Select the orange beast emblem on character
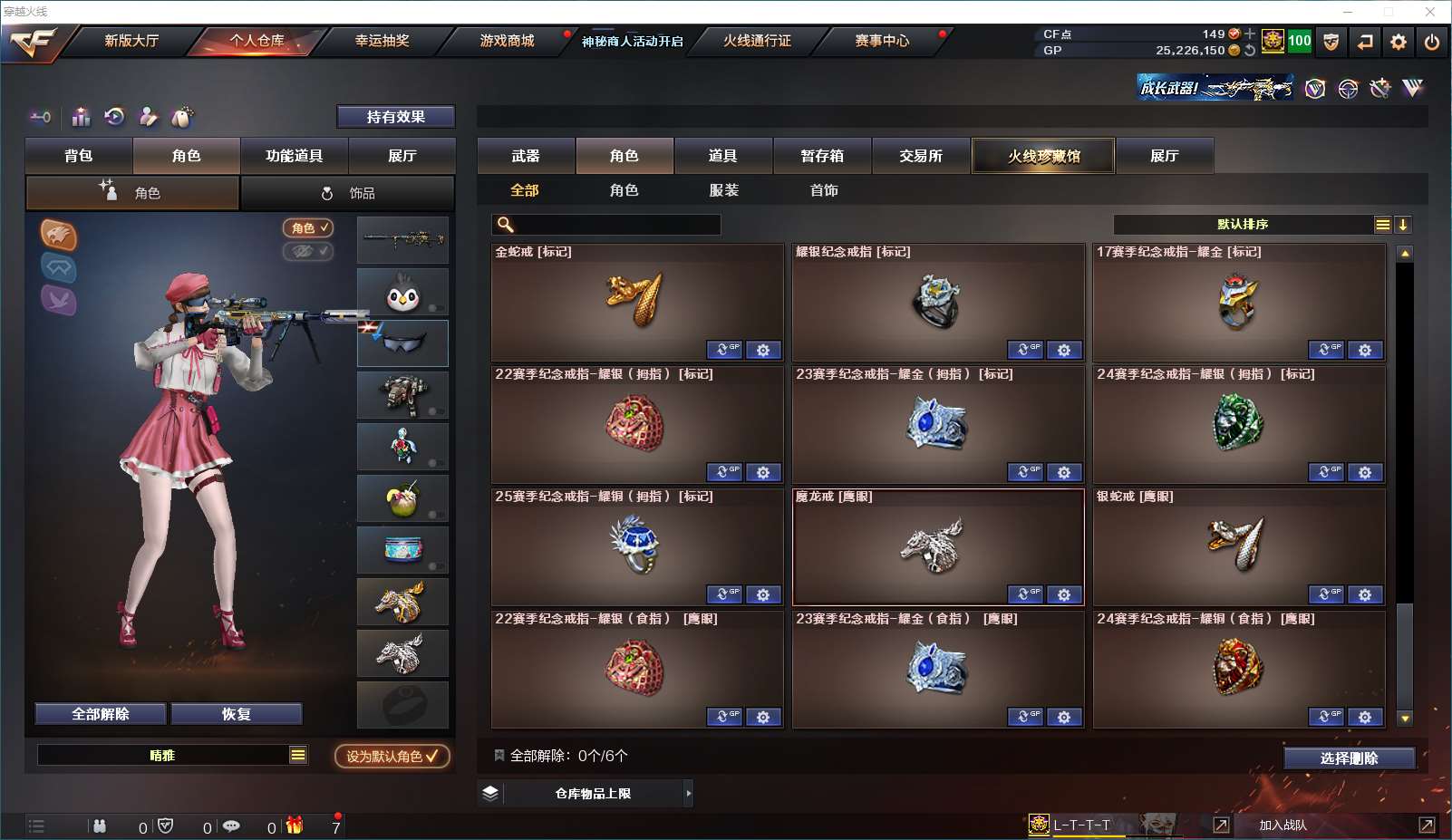Screen dimensions: 1452x840 (x=59, y=235)
